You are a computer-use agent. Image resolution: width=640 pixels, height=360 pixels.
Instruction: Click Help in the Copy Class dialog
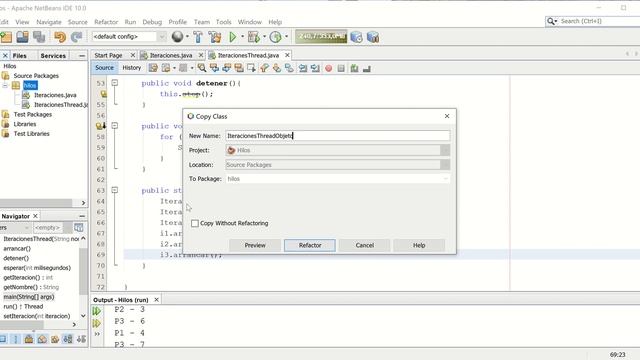419,245
